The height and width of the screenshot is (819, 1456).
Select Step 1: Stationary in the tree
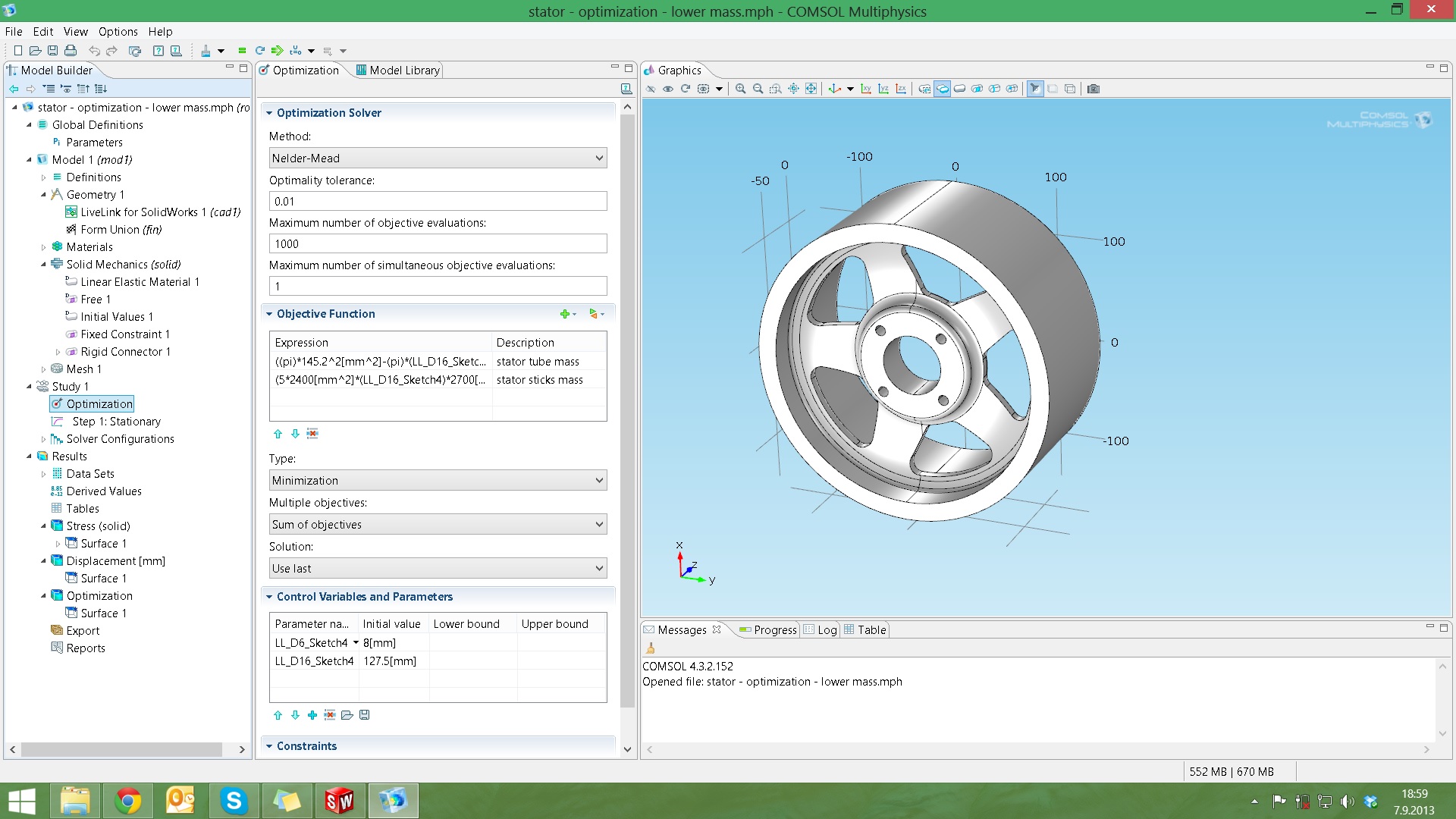pyautogui.click(x=116, y=422)
